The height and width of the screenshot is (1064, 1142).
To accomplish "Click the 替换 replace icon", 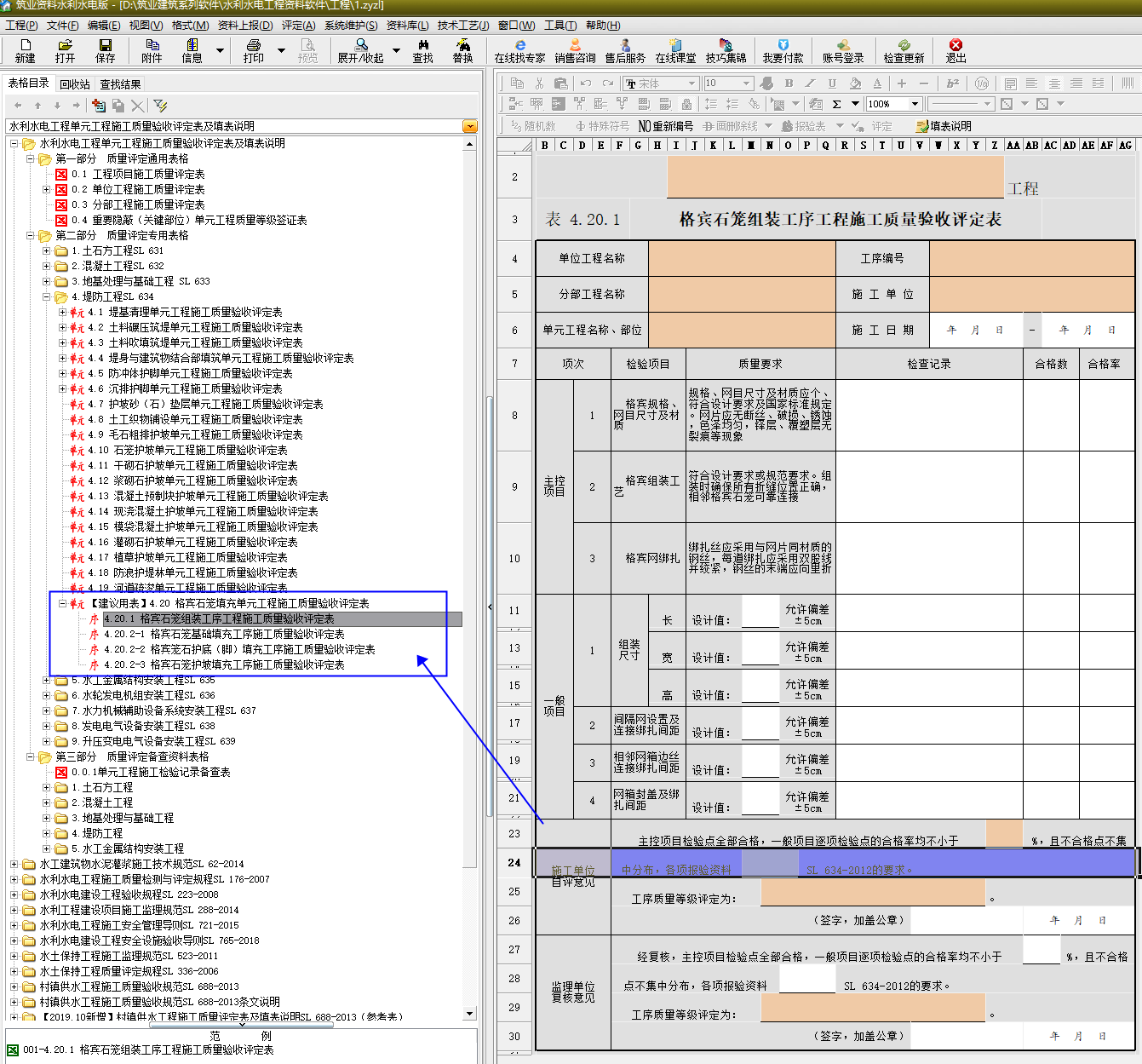I will pos(462,50).
